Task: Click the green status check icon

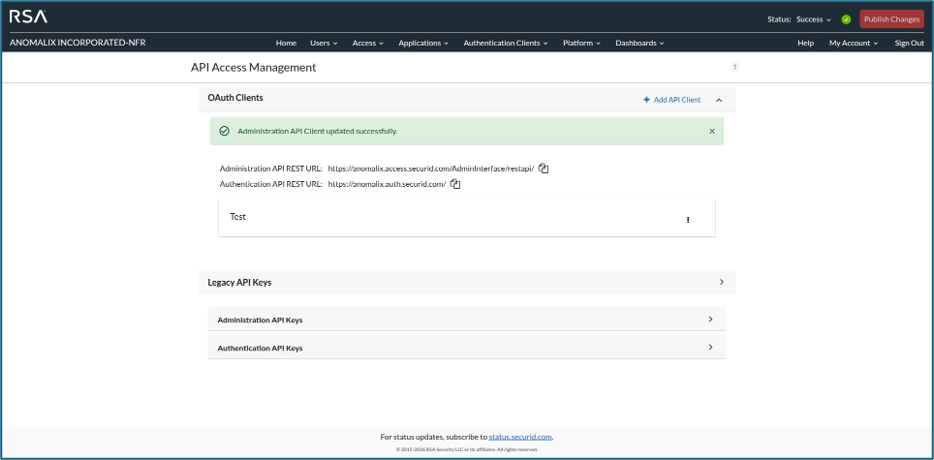Action: coord(846,19)
